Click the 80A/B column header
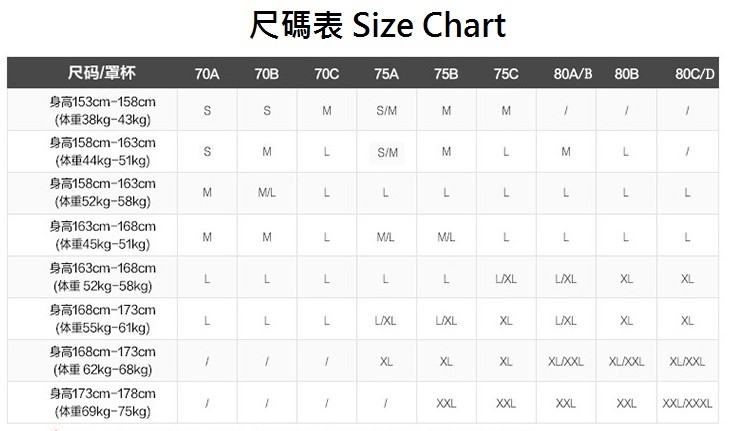 (573, 73)
